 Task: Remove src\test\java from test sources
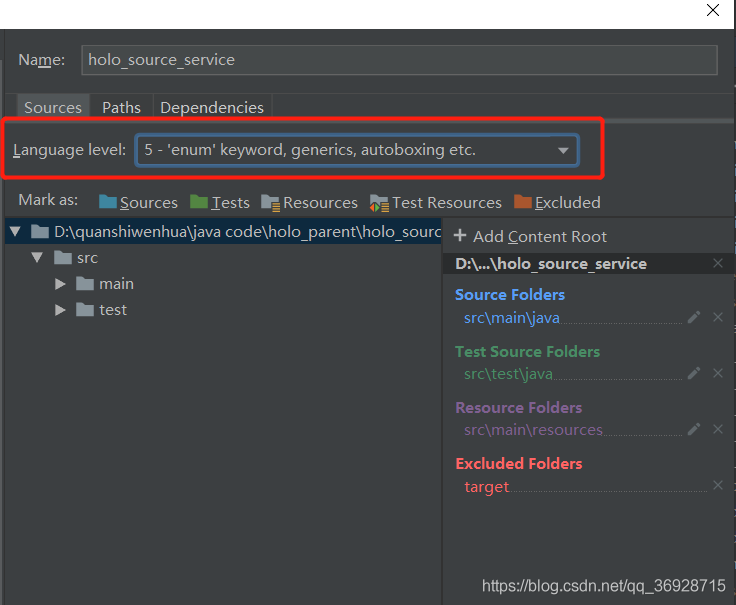pos(718,373)
